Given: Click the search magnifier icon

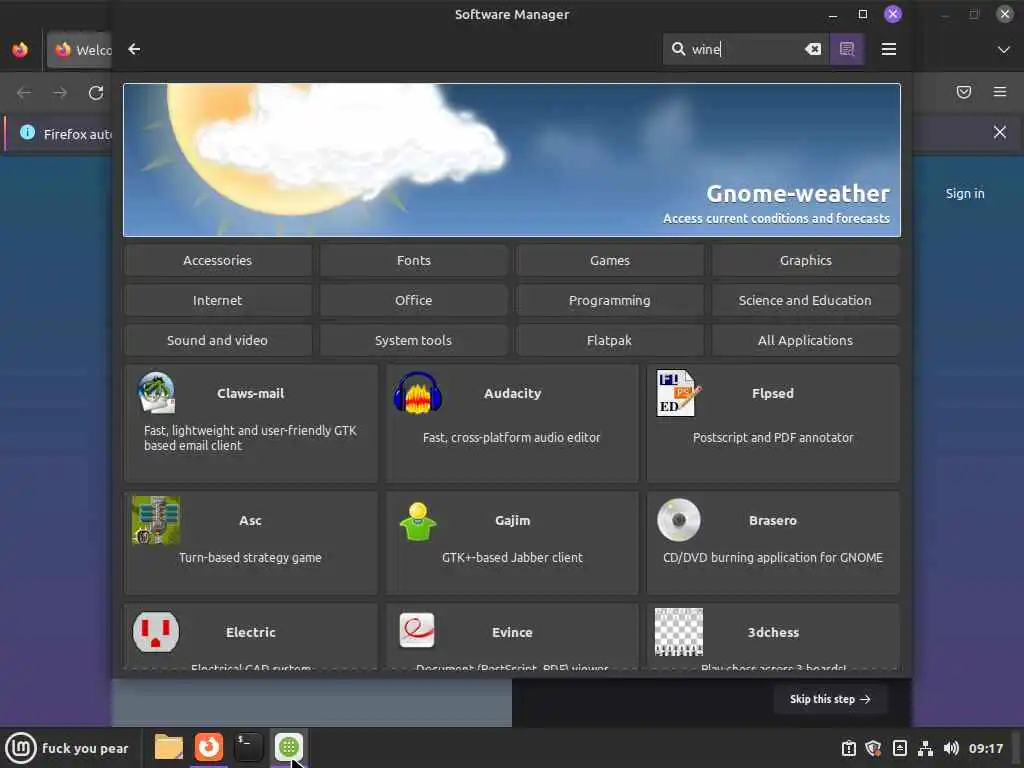Looking at the screenshot, I should [679, 49].
